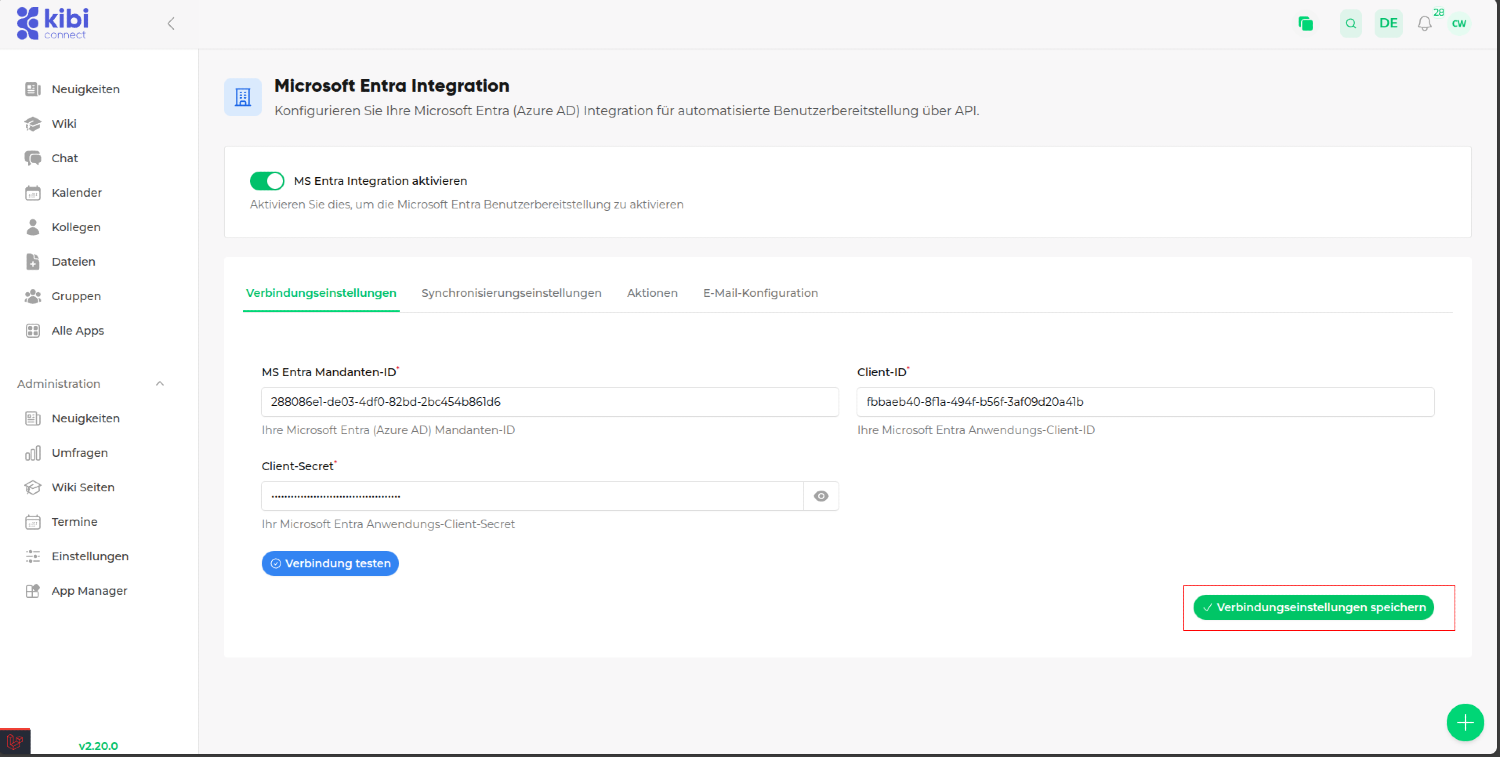
Task: Open Kalender in the sidebar
Action: [77, 193]
